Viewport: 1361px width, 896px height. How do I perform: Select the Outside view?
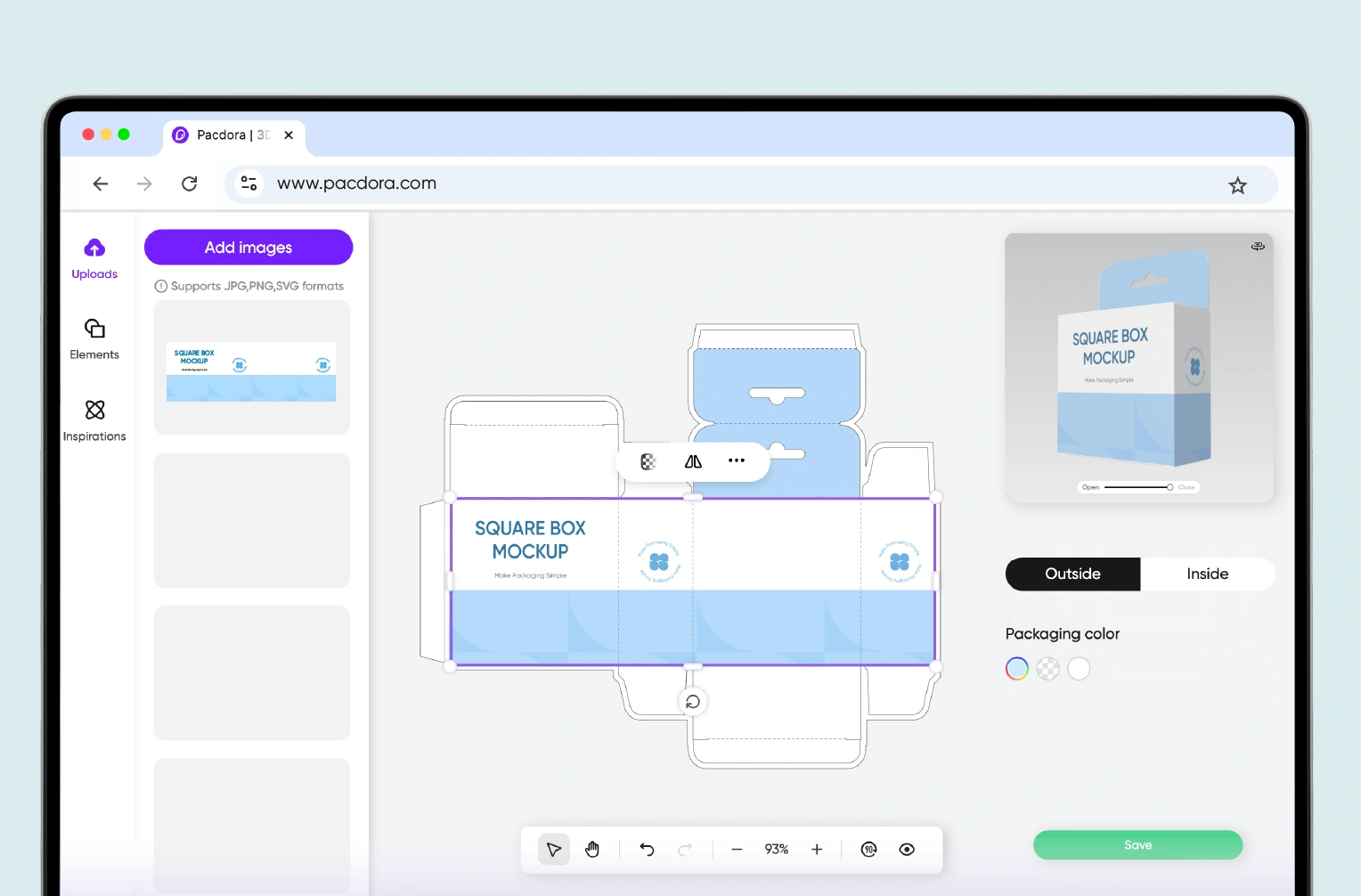1072,574
